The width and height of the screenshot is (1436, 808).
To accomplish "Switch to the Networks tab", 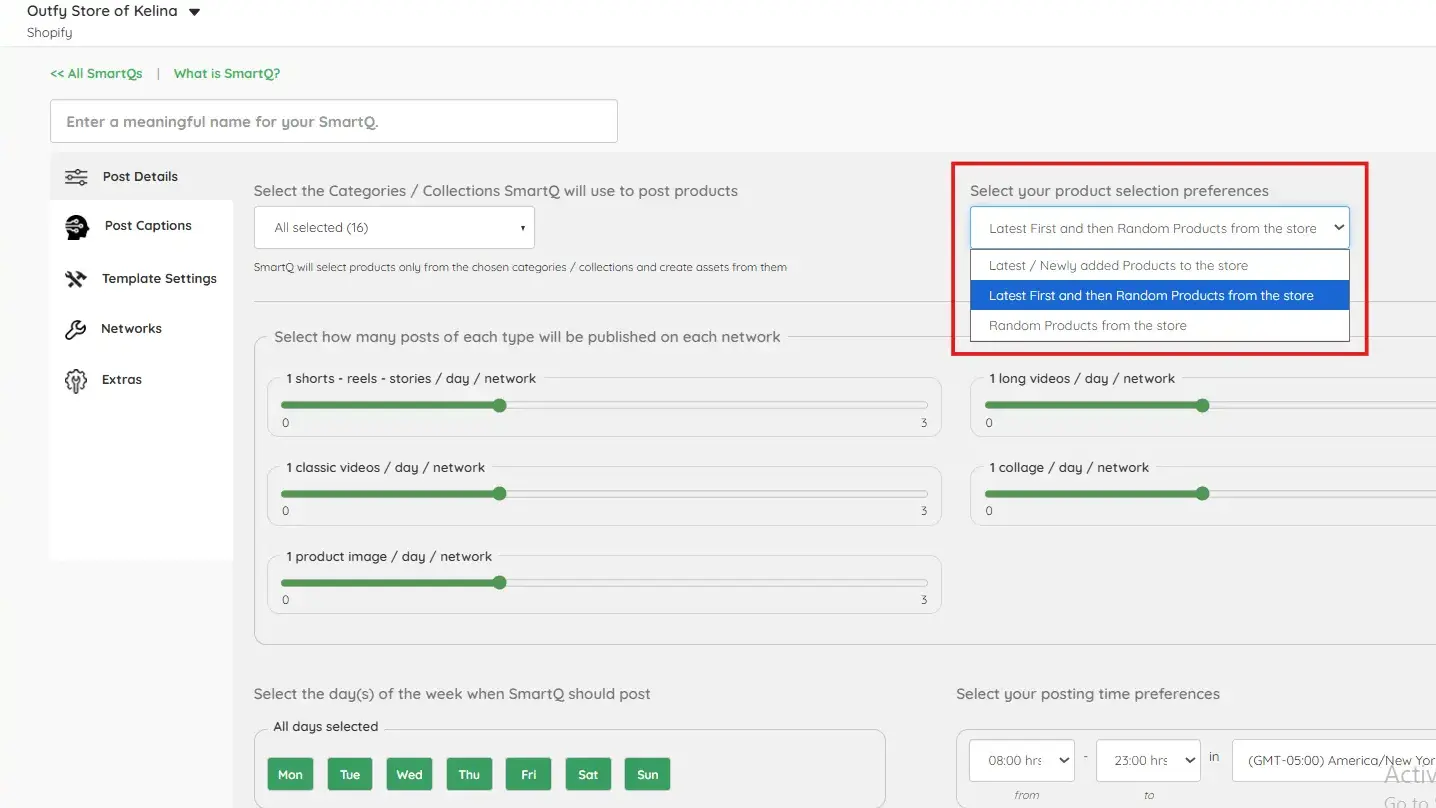I will 141,329.
